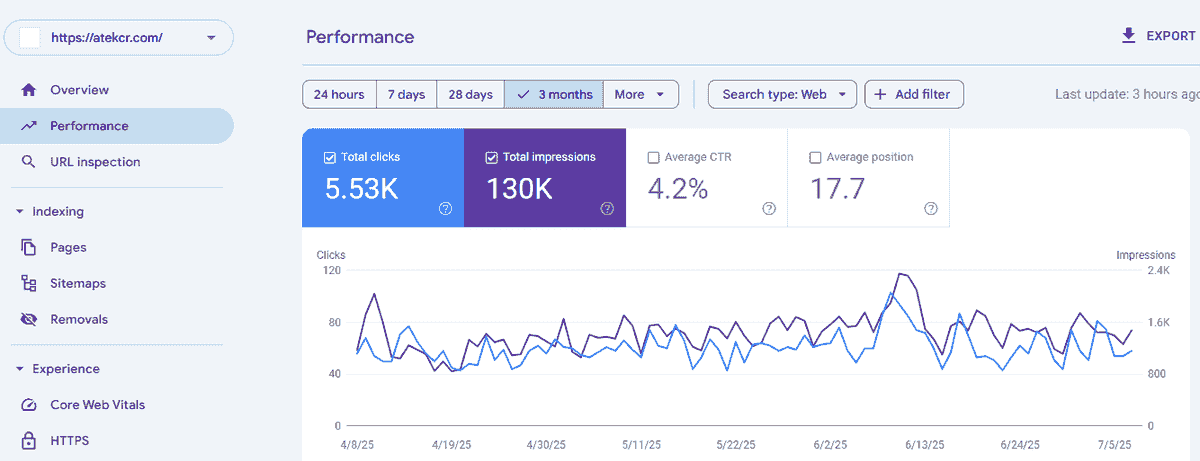
Task: Open the HTTPS report
Action: pos(117,441)
